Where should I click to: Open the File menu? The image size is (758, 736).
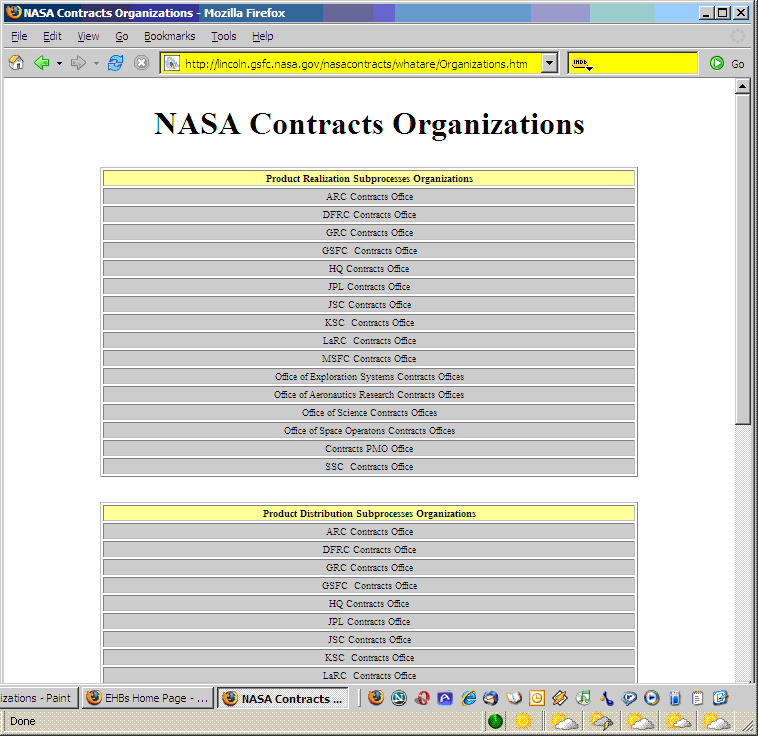click(19, 36)
